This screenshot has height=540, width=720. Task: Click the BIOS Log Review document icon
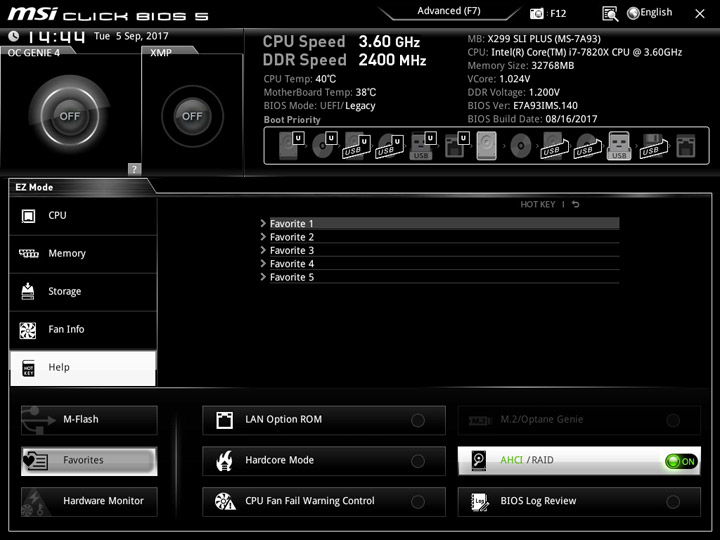(x=480, y=501)
